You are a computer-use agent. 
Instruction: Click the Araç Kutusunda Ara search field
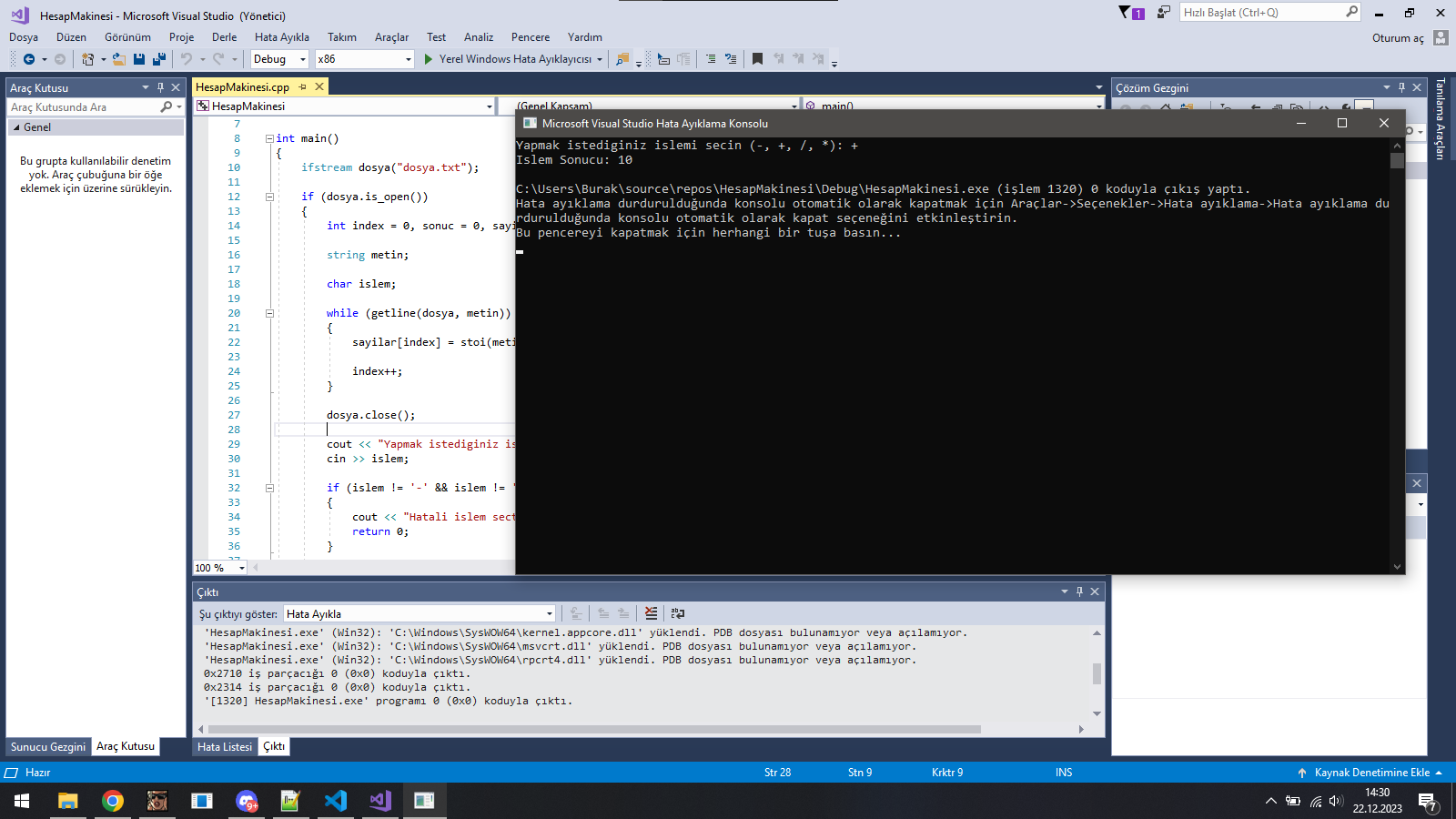pos(84,107)
